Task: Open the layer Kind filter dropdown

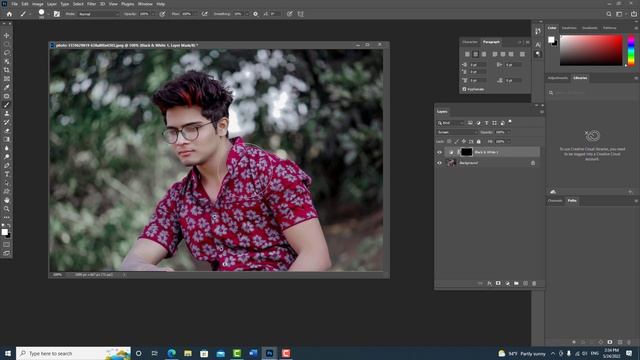Action: click(x=451, y=123)
